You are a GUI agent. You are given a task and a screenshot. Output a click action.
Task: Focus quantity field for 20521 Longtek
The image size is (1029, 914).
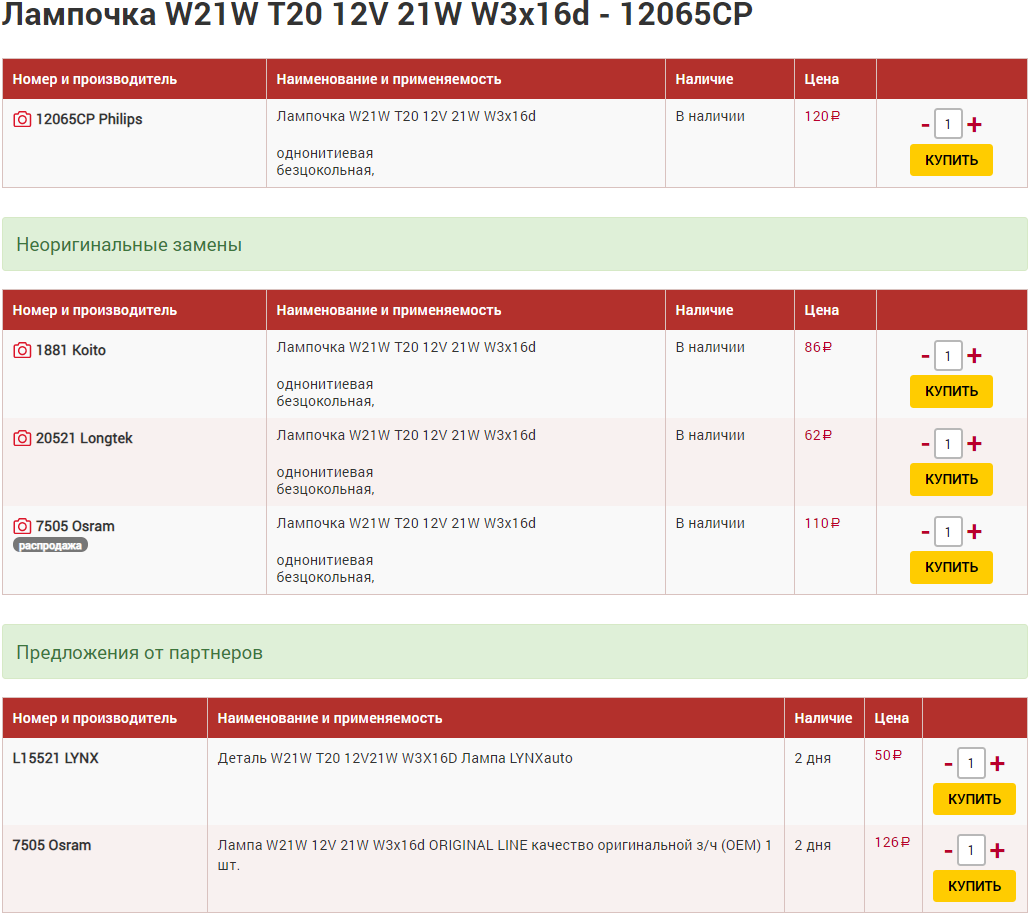coord(948,444)
